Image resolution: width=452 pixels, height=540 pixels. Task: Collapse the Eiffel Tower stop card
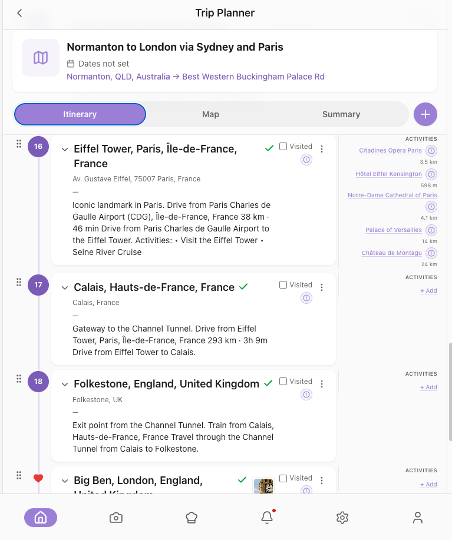click(64, 149)
